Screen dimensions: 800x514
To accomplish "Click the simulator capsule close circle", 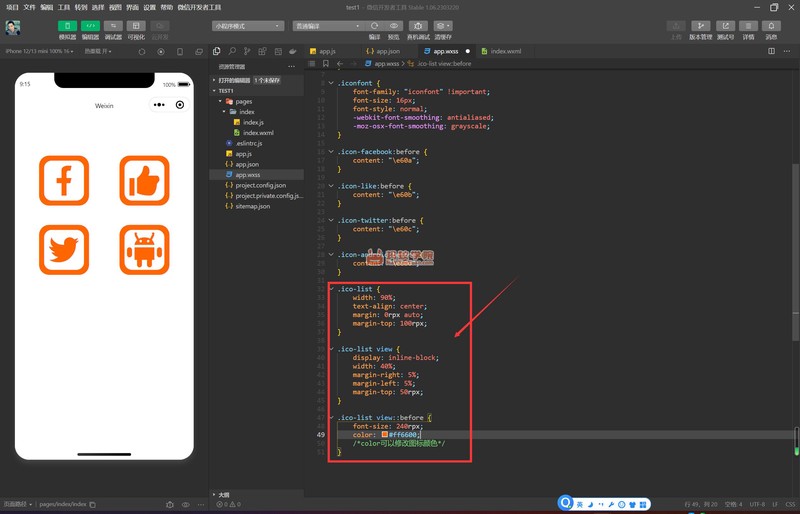I will [x=180, y=105].
